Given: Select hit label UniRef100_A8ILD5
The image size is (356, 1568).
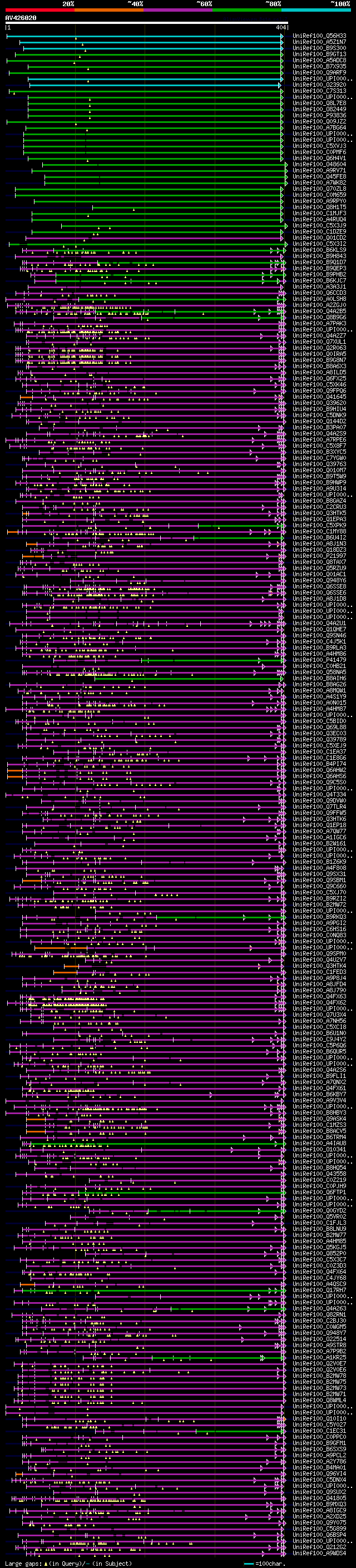Looking at the screenshot, I should point(319,373).
